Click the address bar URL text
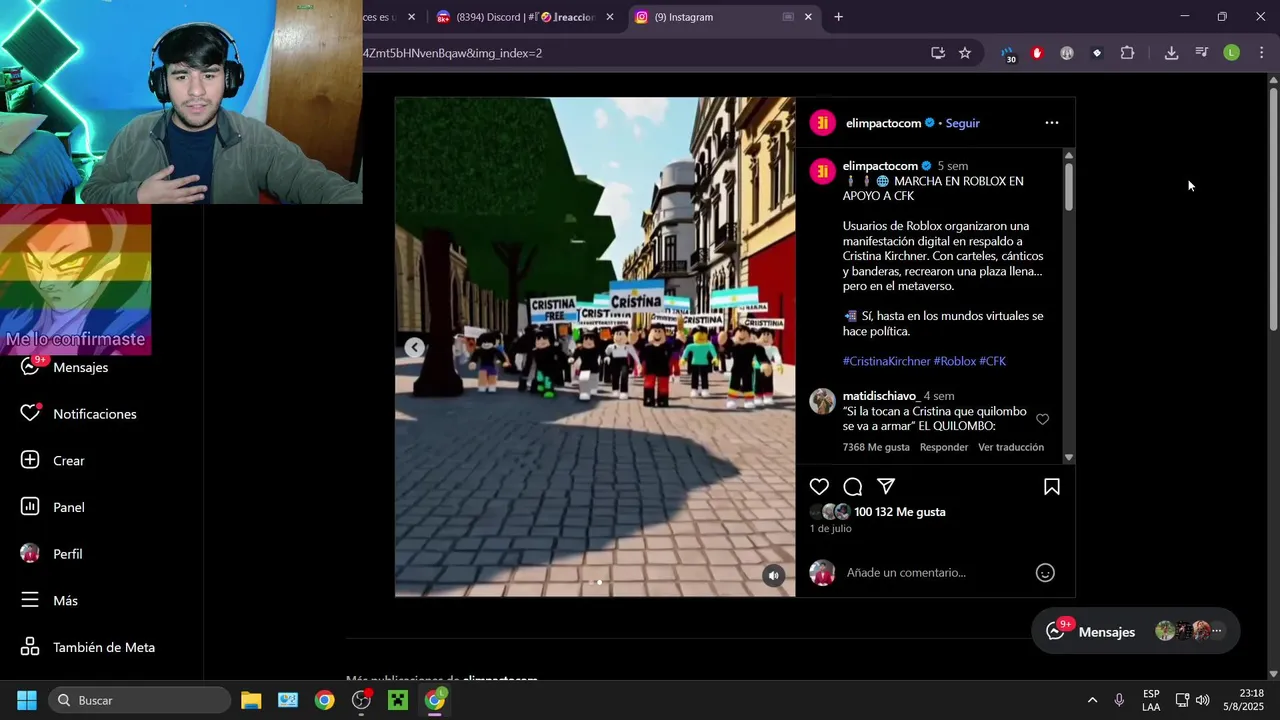 [453, 53]
